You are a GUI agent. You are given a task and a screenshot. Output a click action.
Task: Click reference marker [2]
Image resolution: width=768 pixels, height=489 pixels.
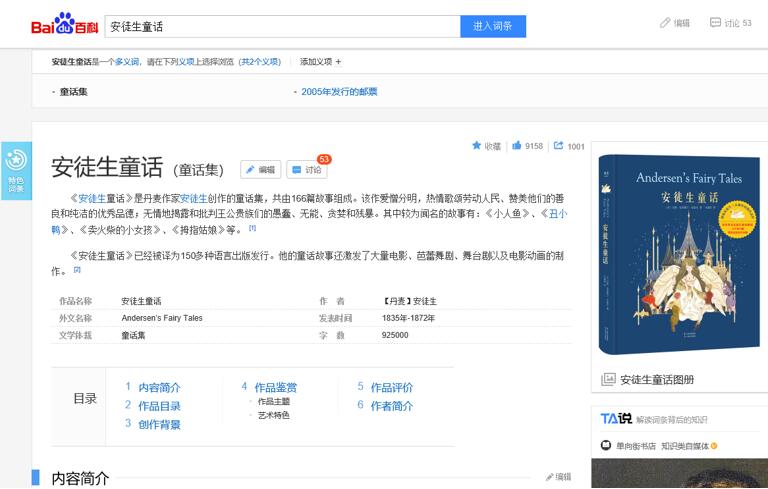click(x=77, y=269)
